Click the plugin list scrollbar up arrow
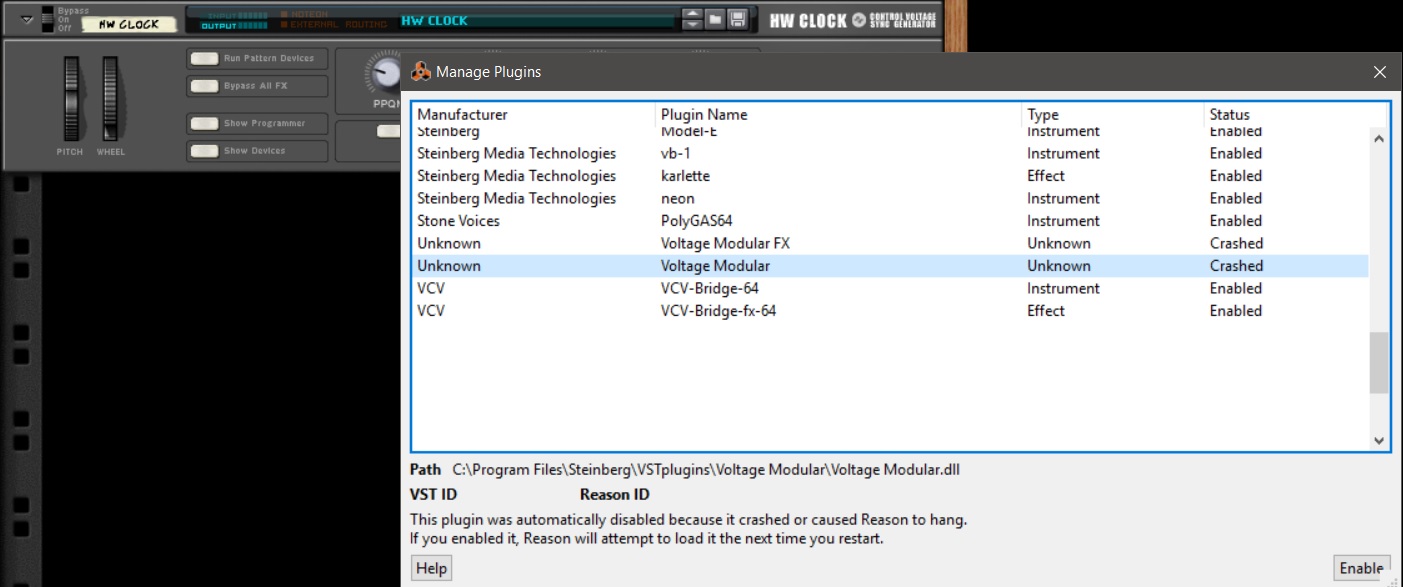 point(1379,140)
